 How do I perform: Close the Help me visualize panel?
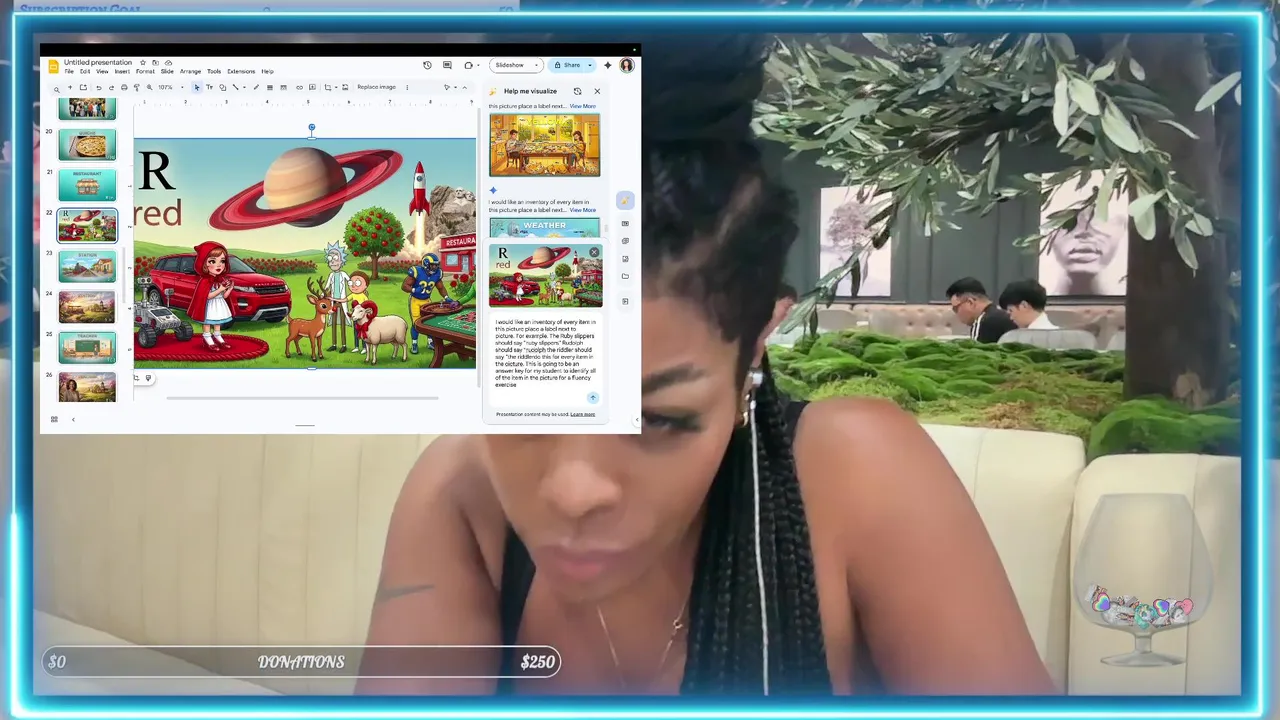[x=597, y=91]
